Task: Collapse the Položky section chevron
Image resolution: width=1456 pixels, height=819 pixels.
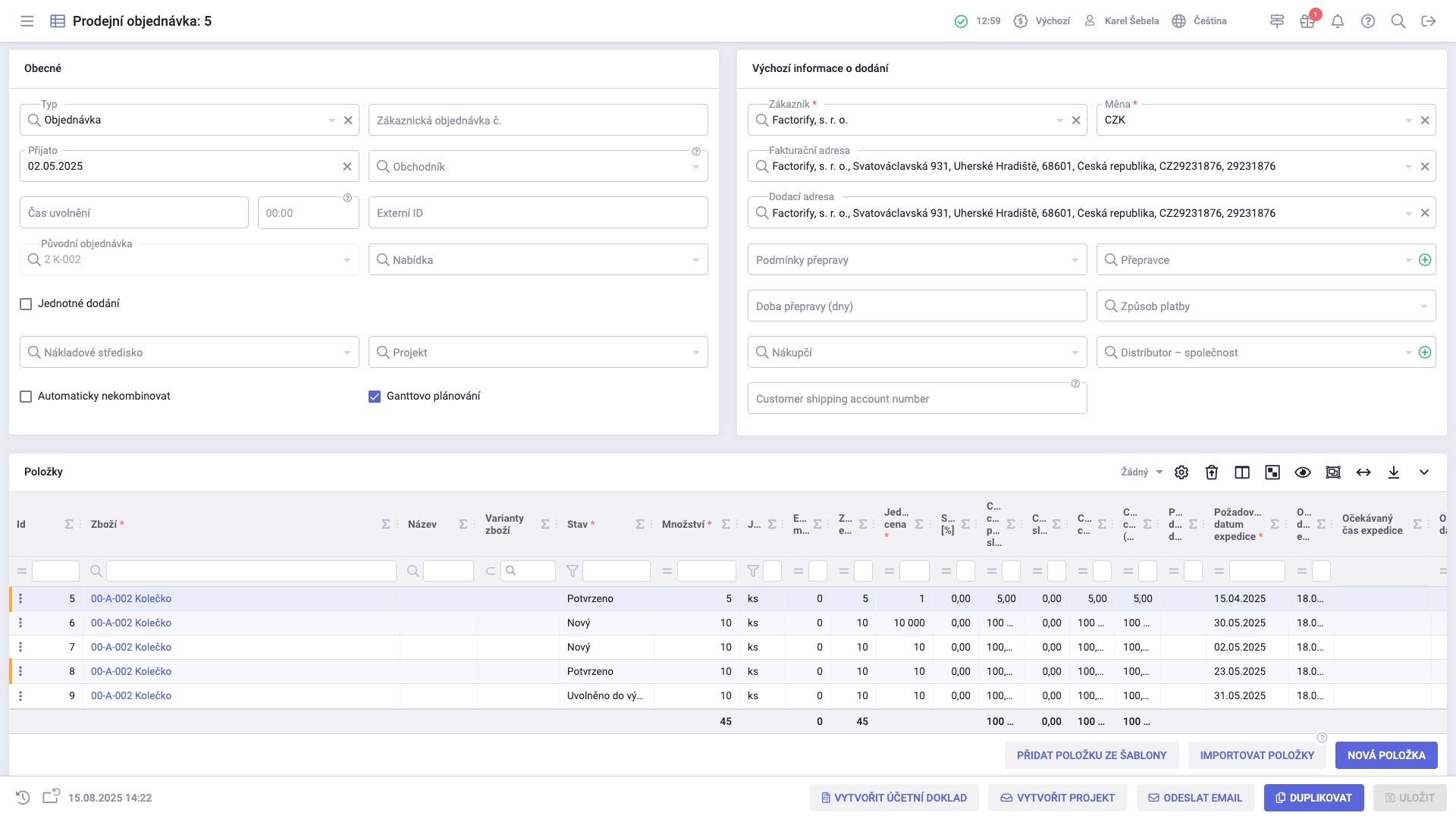Action: click(1424, 472)
